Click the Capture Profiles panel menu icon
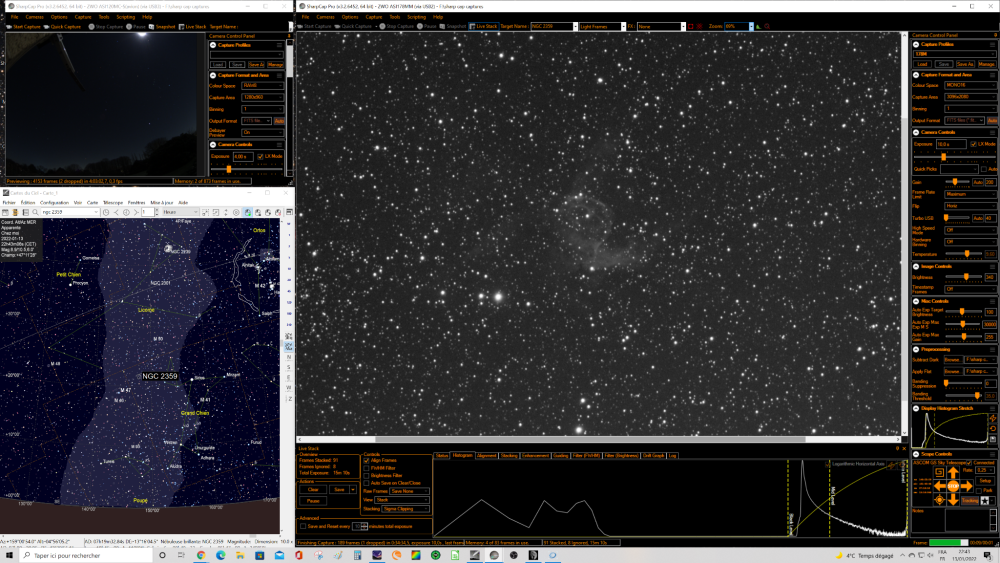1000x563 pixels. point(992,45)
